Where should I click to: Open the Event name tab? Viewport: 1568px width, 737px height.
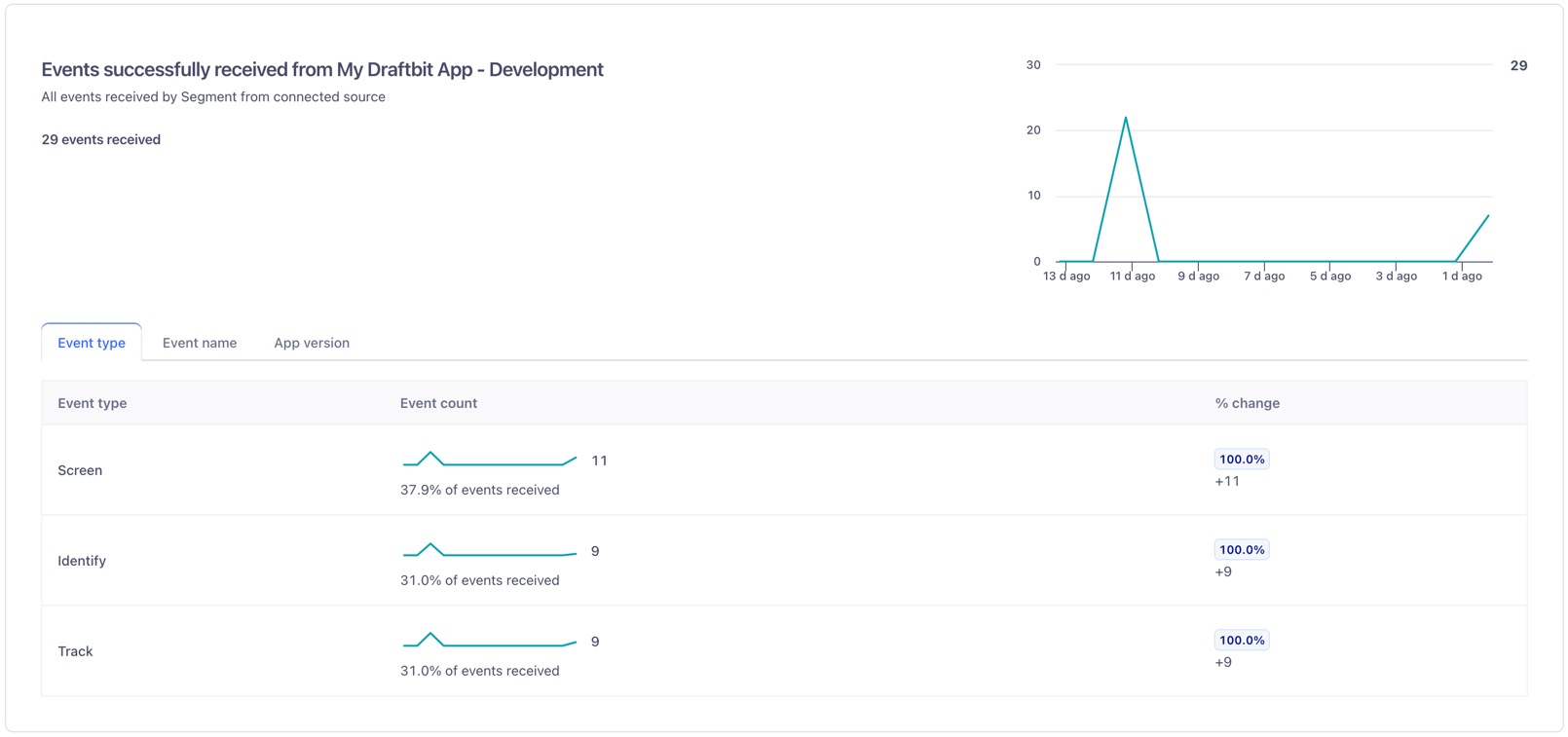click(x=200, y=343)
